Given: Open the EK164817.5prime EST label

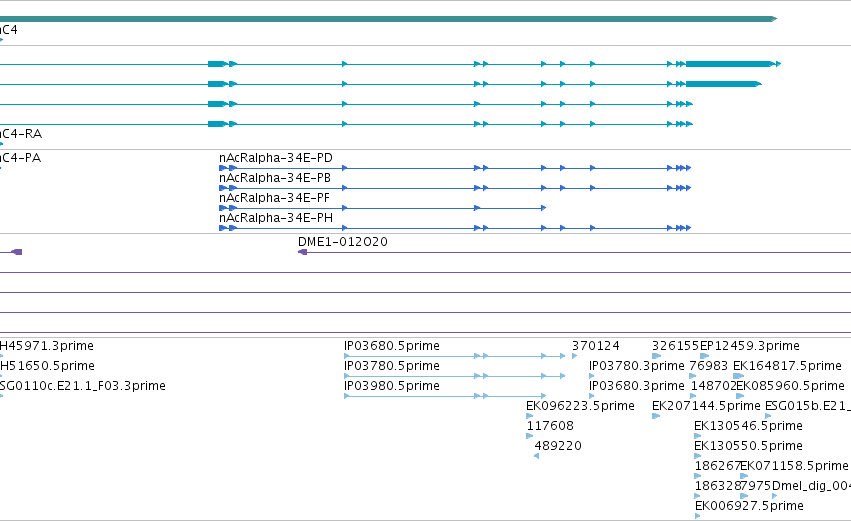Looking at the screenshot, I should point(788,366).
